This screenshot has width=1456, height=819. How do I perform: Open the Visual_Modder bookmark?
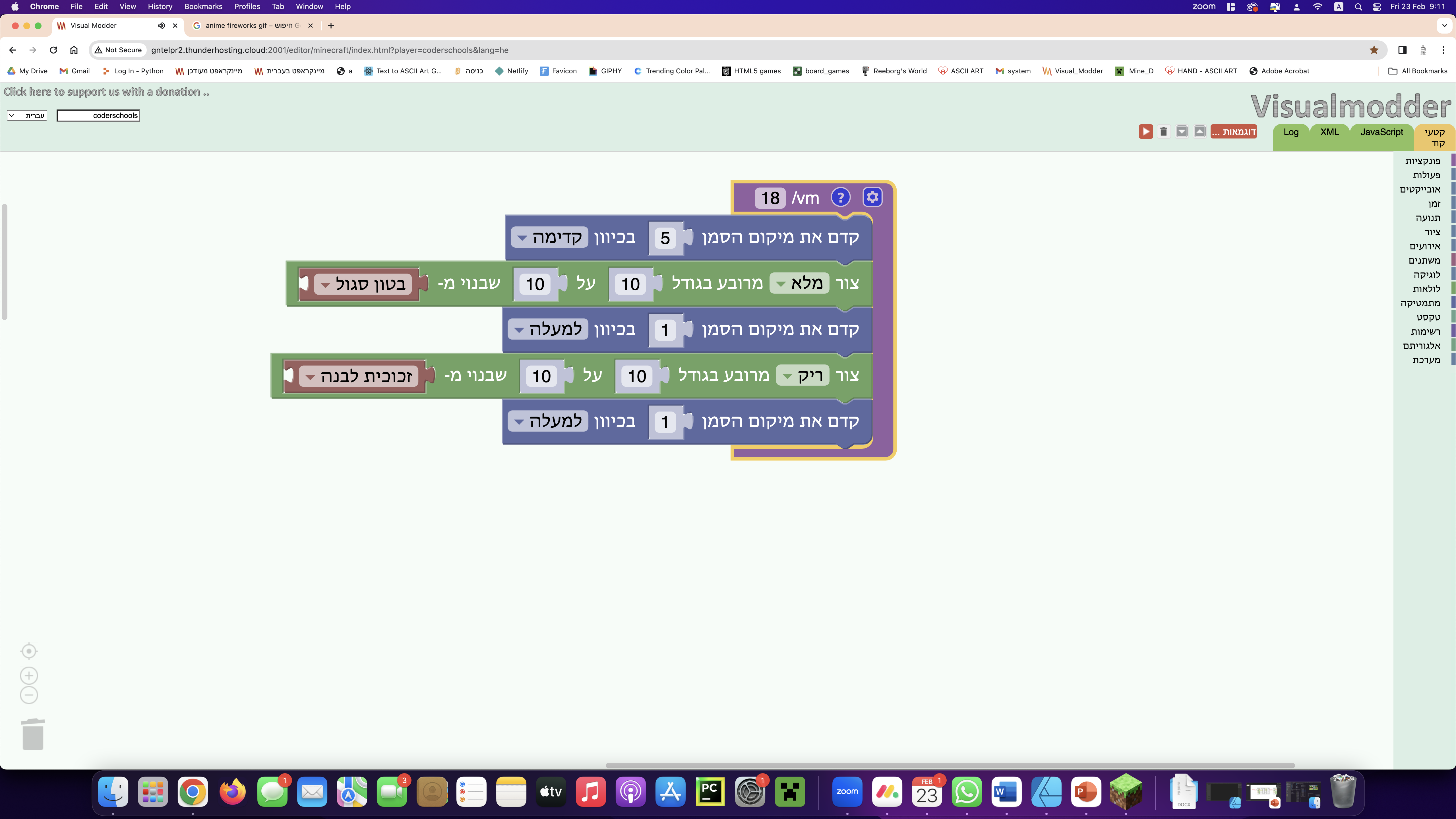point(1073,71)
